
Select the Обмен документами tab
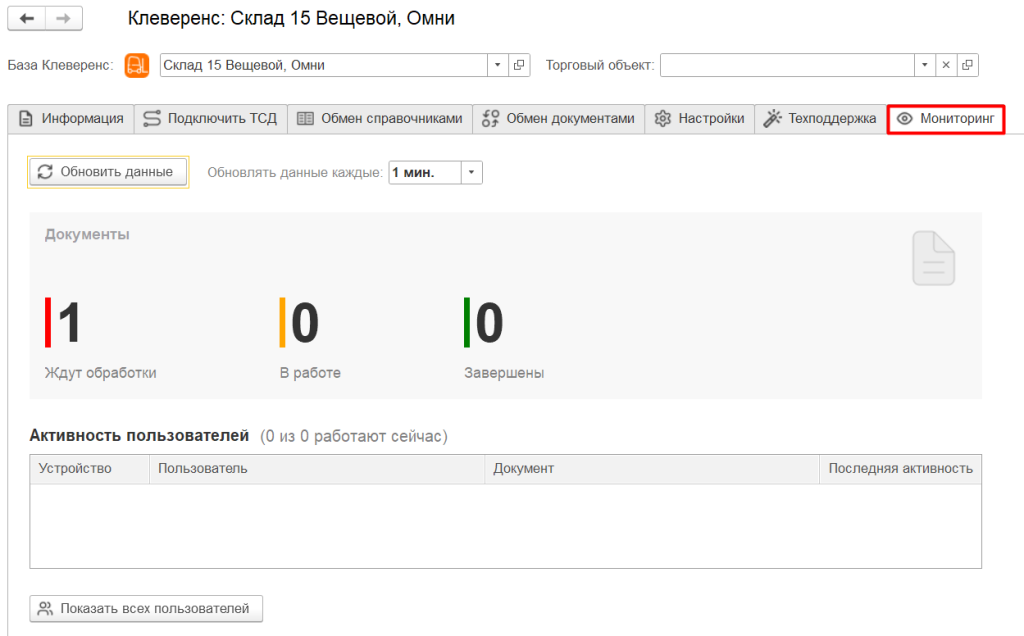(558, 118)
